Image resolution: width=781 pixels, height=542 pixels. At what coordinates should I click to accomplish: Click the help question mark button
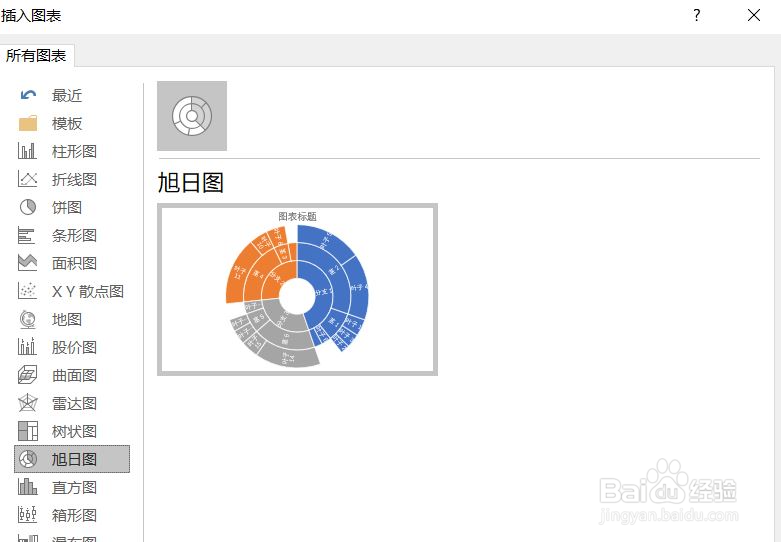point(697,15)
